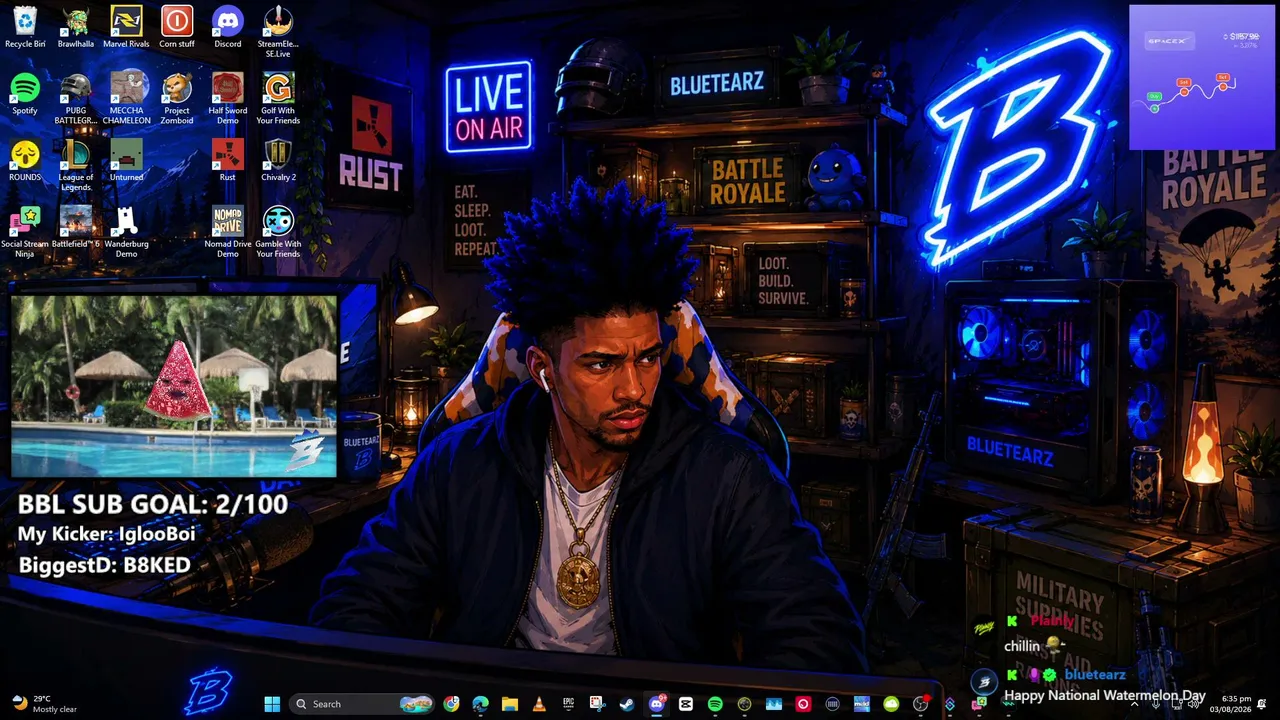Image resolution: width=1280 pixels, height=720 pixels.
Task: Select the Unturned desktop shortcut
Action: (126, 160)
